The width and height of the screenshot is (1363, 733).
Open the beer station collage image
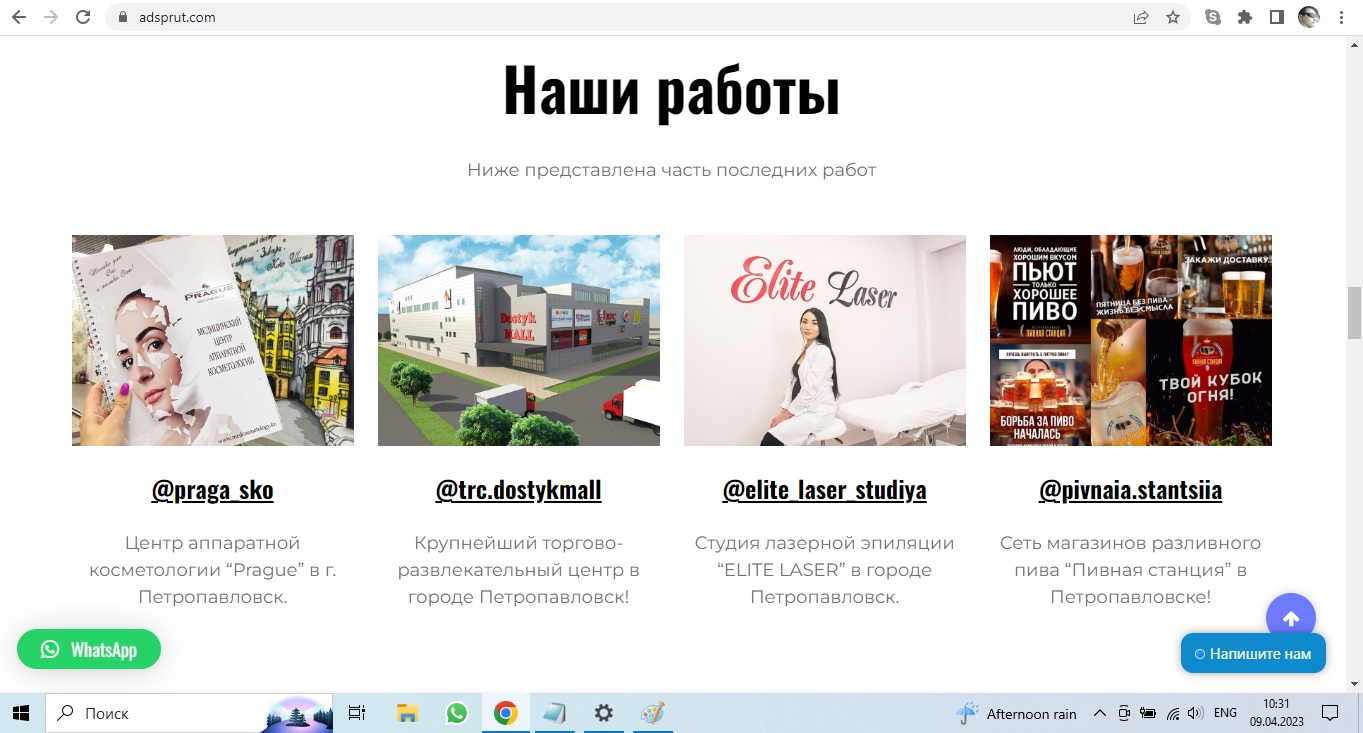[x=1131, y=340]
